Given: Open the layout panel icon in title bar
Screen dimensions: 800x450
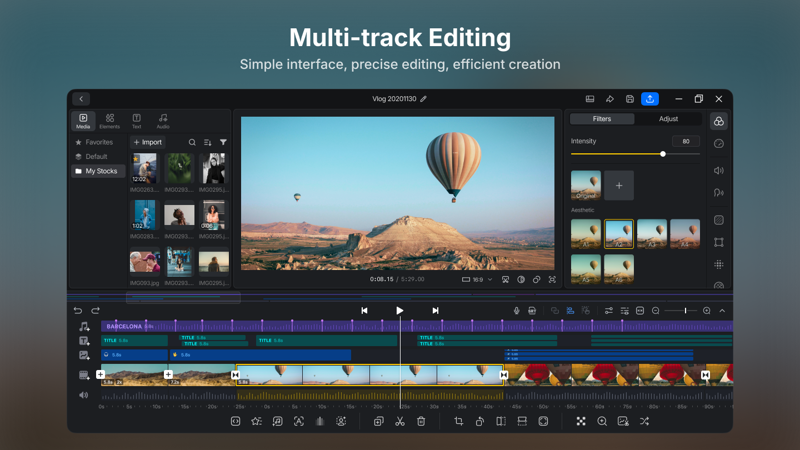Looking at the screenshot, I should 590,99.
